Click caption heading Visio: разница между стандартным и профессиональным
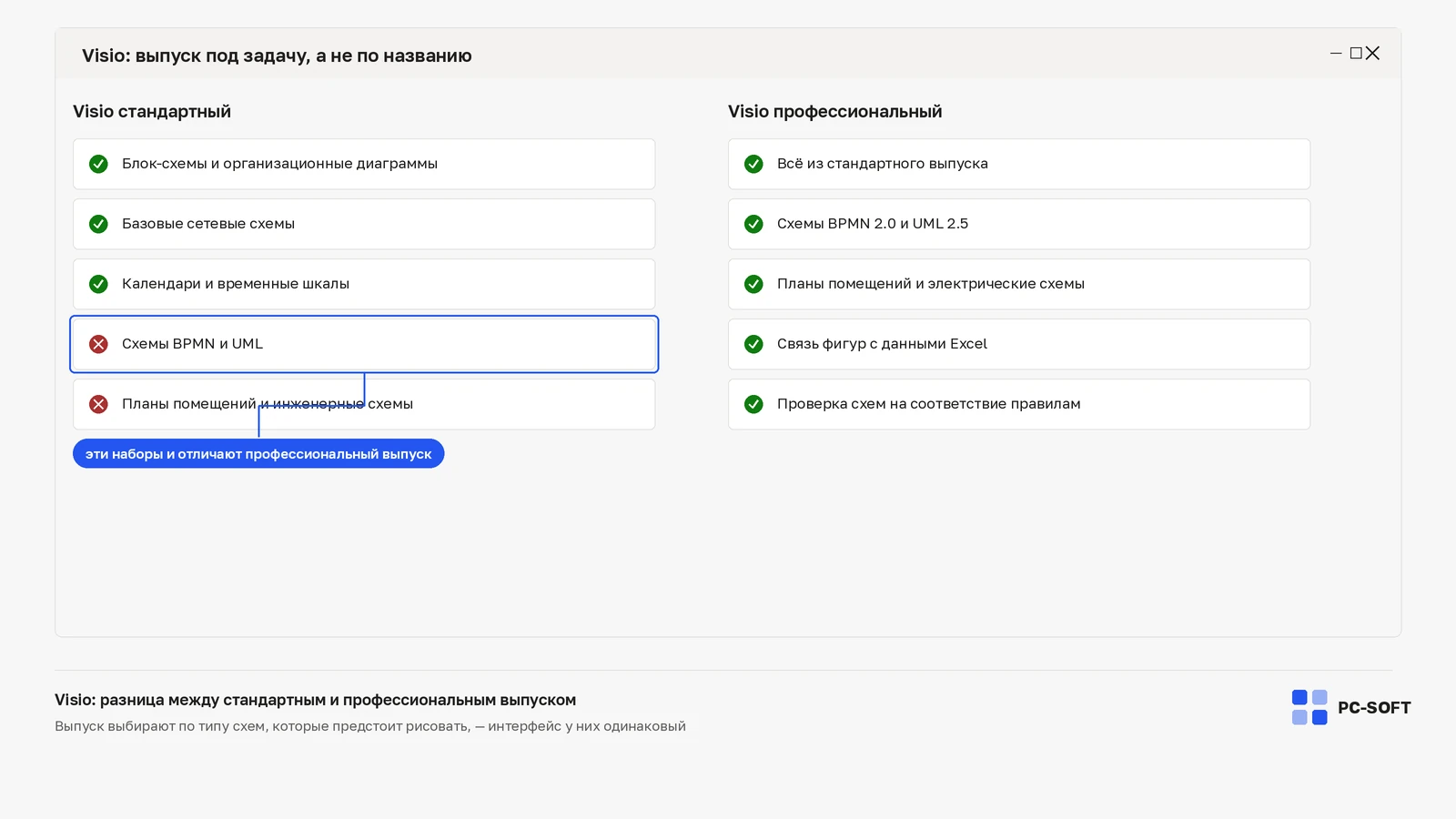1456x819 pixels. 315,700
